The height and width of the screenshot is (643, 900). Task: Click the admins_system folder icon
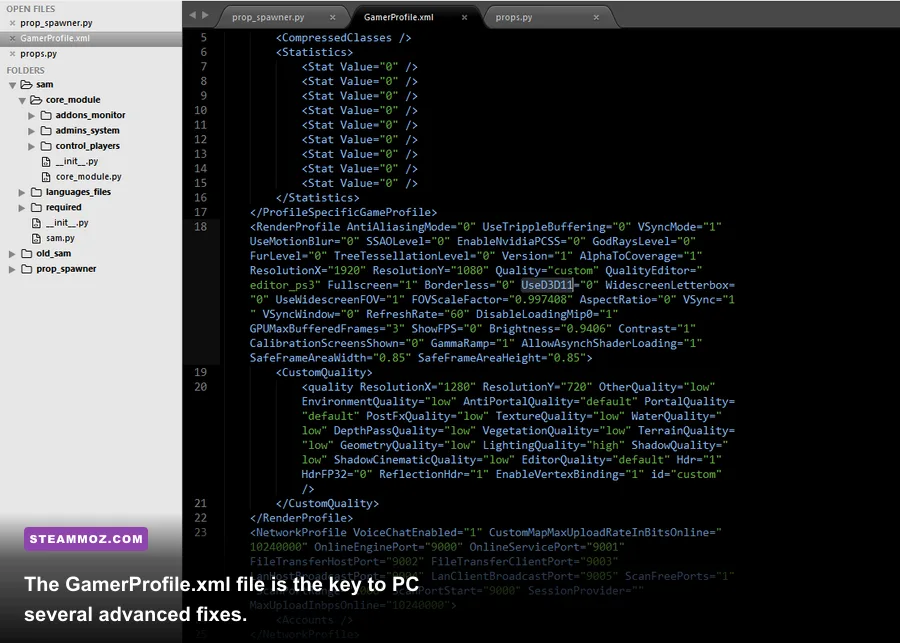pos(46,131)
